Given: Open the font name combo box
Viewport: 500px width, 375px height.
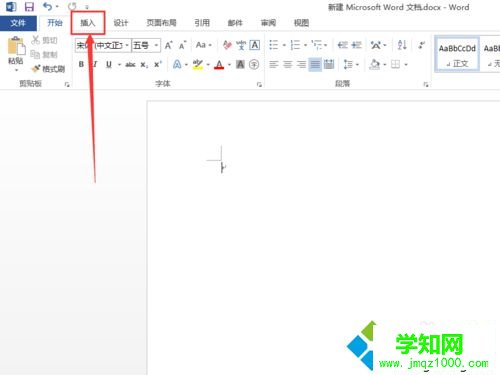Looking at the screenshot, I should point(103,45).
